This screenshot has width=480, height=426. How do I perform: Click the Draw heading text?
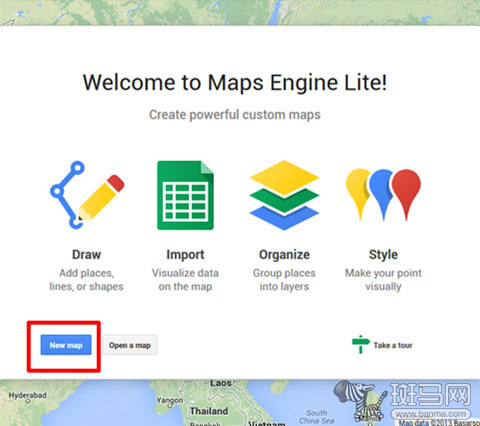point(86,255)
